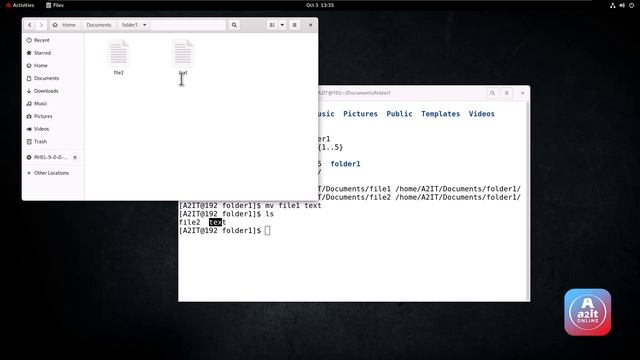The image size is (640, 360).
Task: Click 'Pictures' in terminal output
Action: [x=360, y=114]
